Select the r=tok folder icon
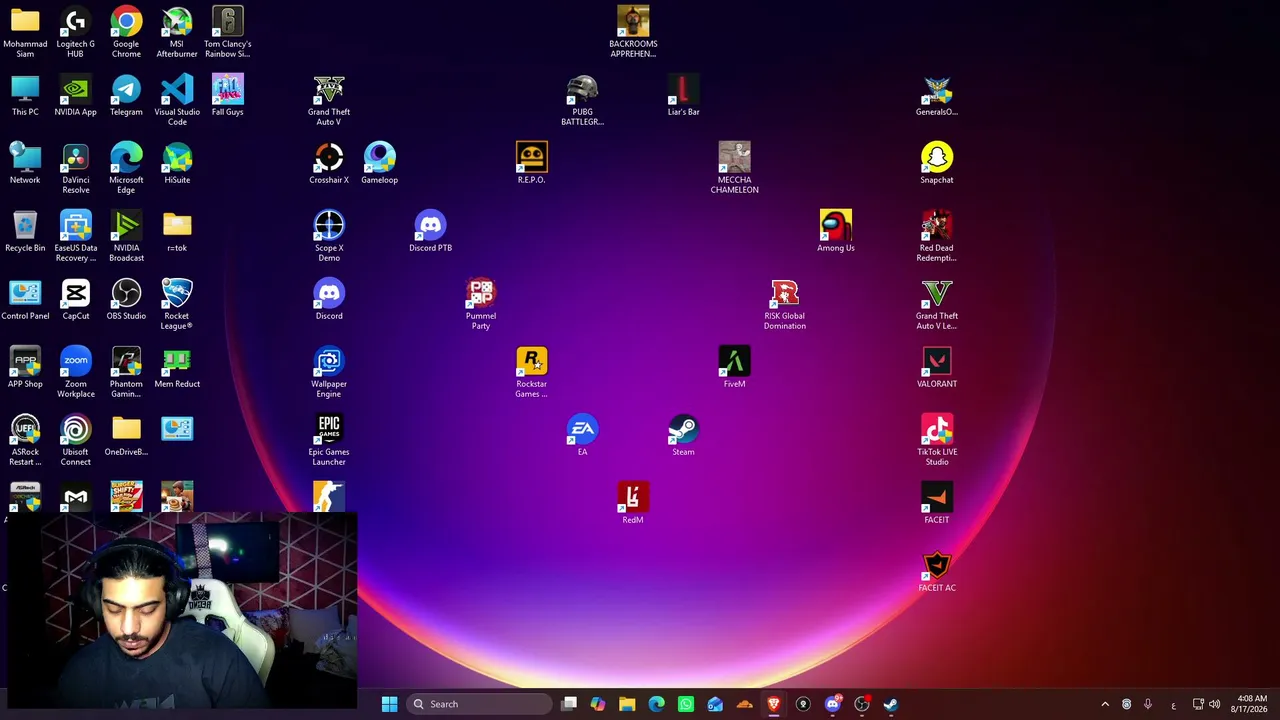1280x720 pixels. pyautogui.click(x=177, y=231)
